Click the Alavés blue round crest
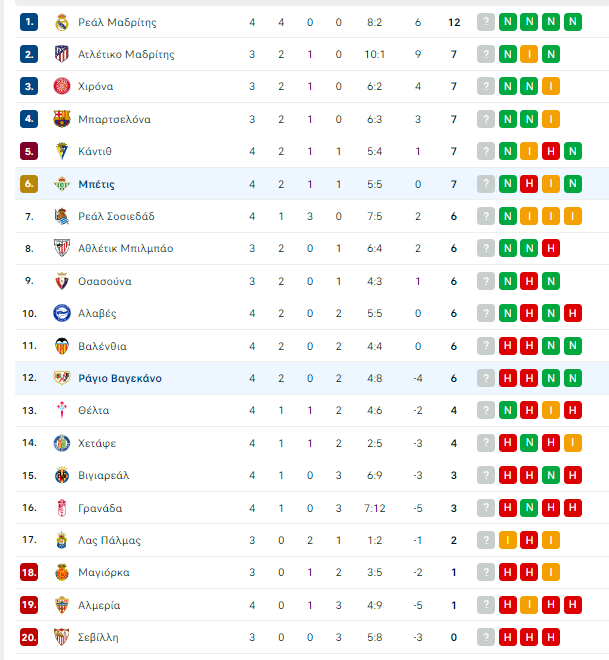609x660 pixels. (62, 313)
